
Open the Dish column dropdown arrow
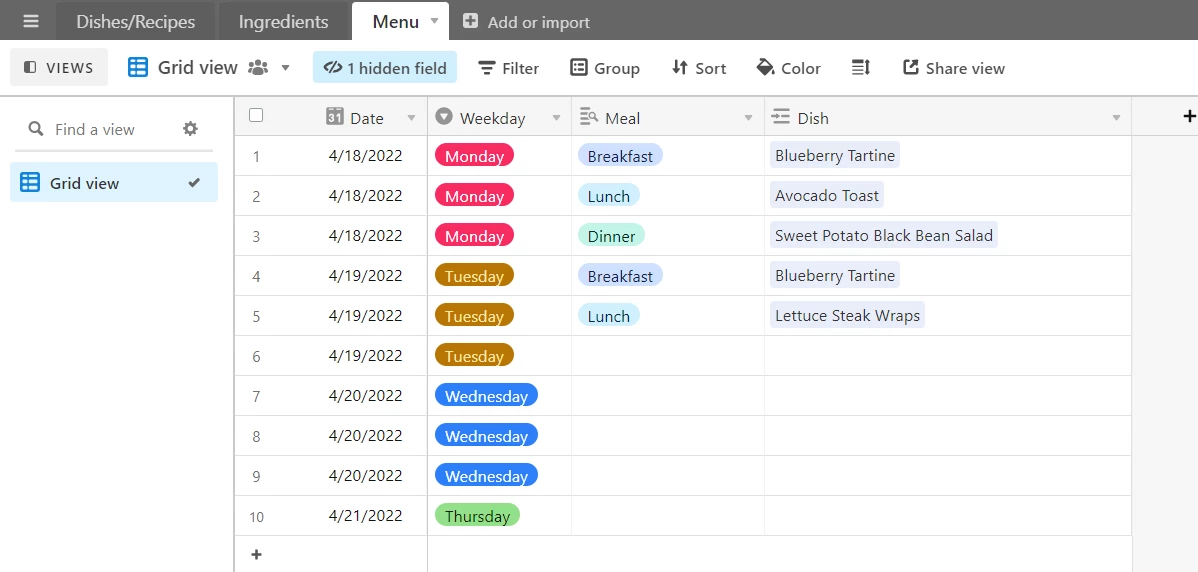point(1116,118)
